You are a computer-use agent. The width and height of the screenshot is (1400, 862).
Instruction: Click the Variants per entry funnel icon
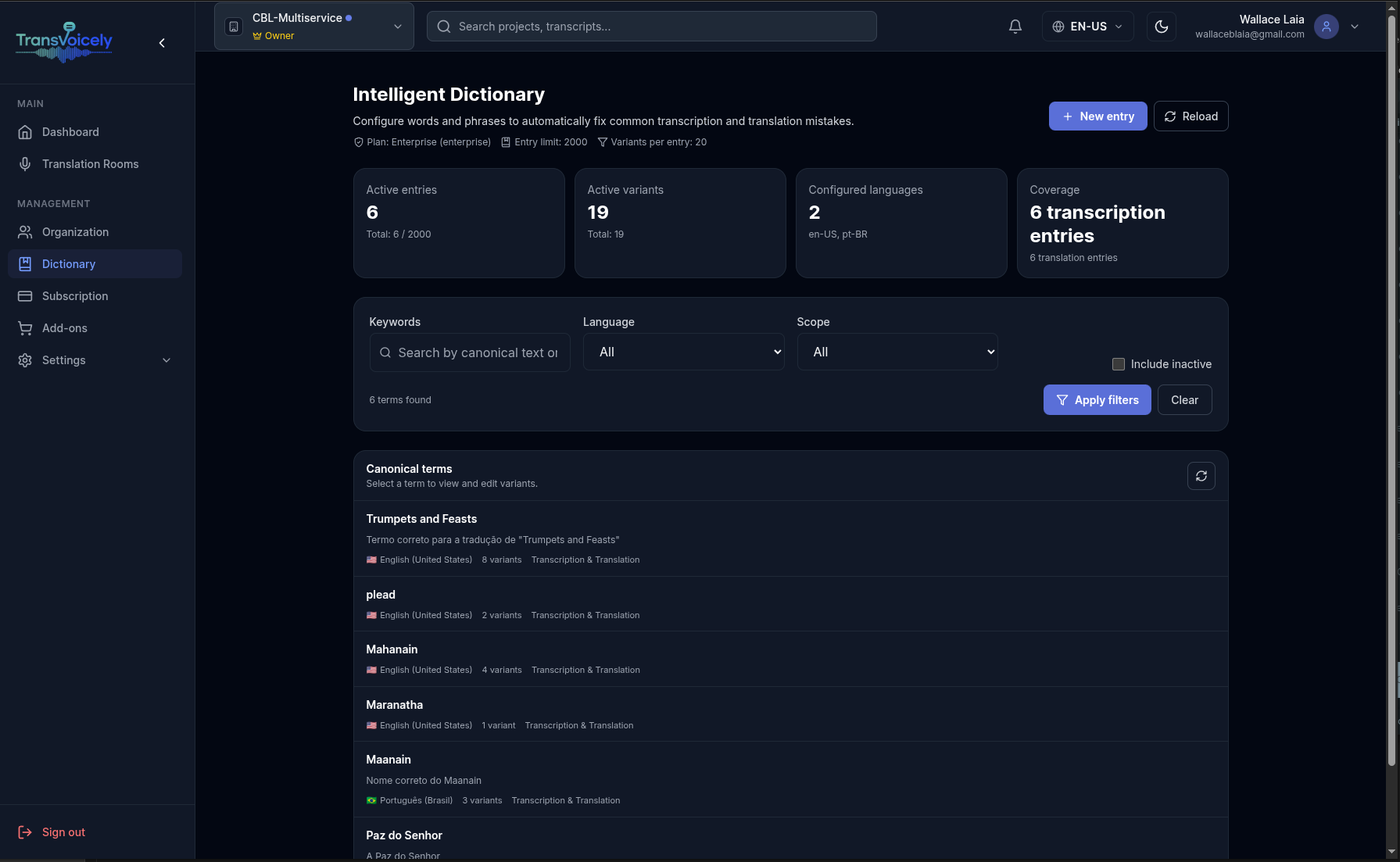click(603, 142)
